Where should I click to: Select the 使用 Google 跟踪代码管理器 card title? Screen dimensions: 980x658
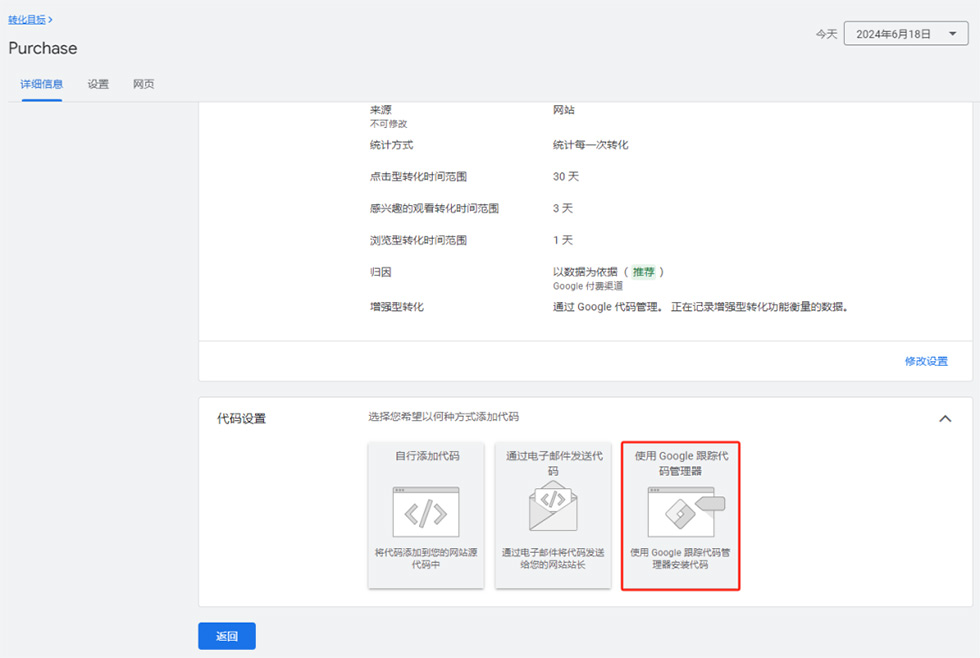pyautogui.click(x=681, y=463)
